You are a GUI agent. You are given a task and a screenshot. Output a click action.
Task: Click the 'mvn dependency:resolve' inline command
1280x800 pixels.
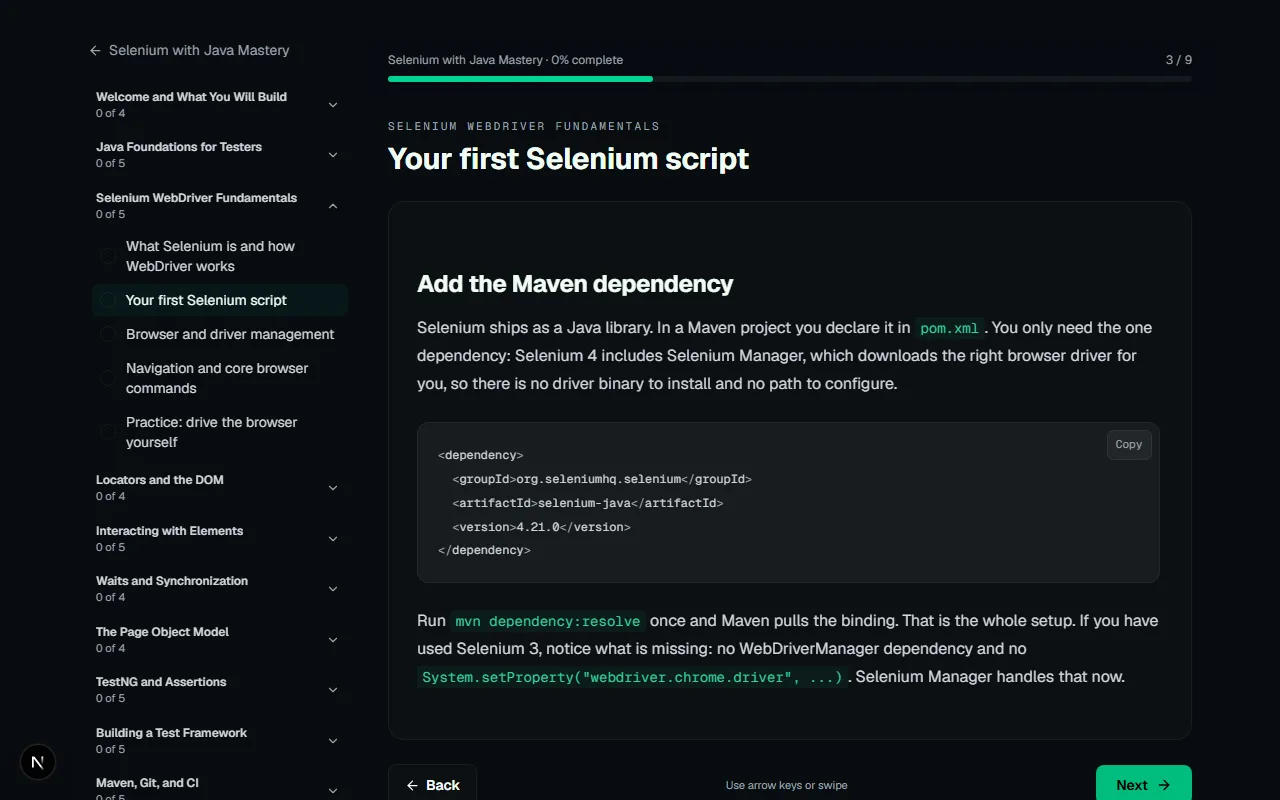click(x=548, y=621)
